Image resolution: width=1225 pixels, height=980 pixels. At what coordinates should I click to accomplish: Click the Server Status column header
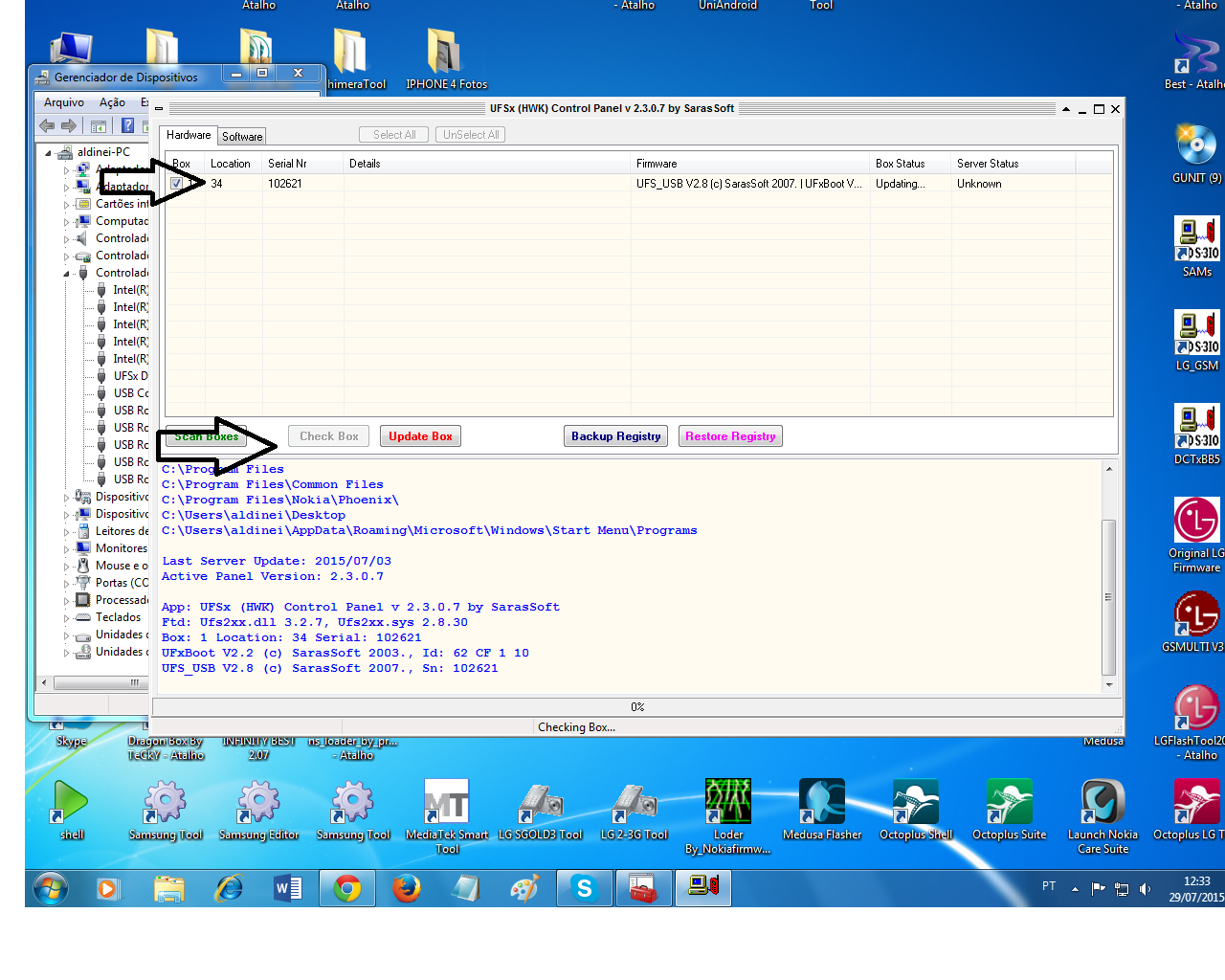click(x=1013, y=164)
